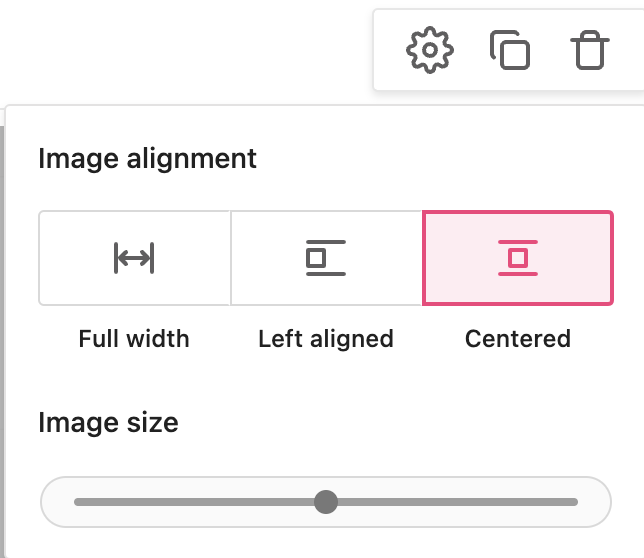Screen dimensions: 644x558
Task: Select the Centered alignment icon
Action: [x=518, y=258]
